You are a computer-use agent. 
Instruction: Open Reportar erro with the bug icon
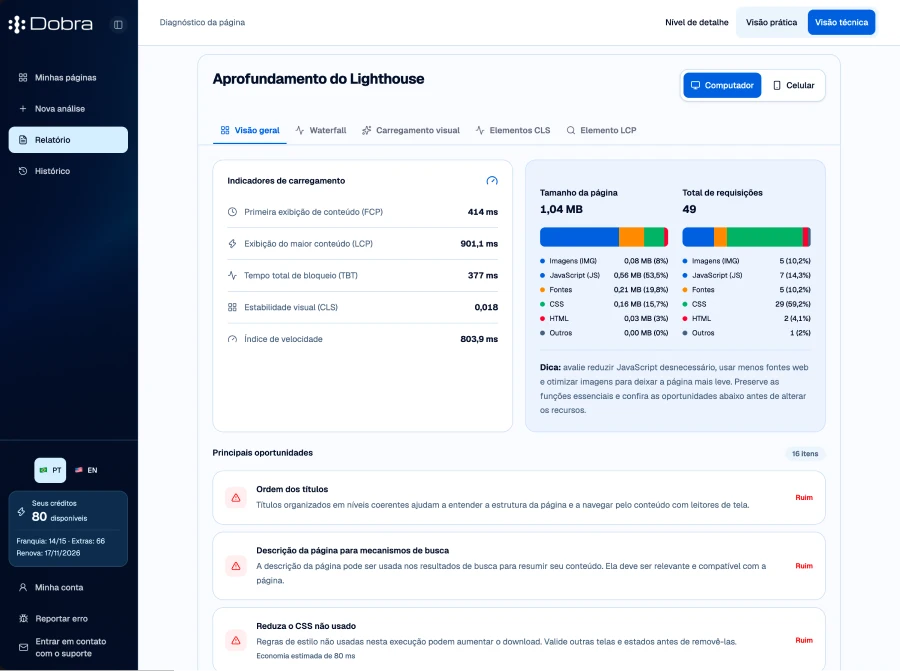pos(23,618)
